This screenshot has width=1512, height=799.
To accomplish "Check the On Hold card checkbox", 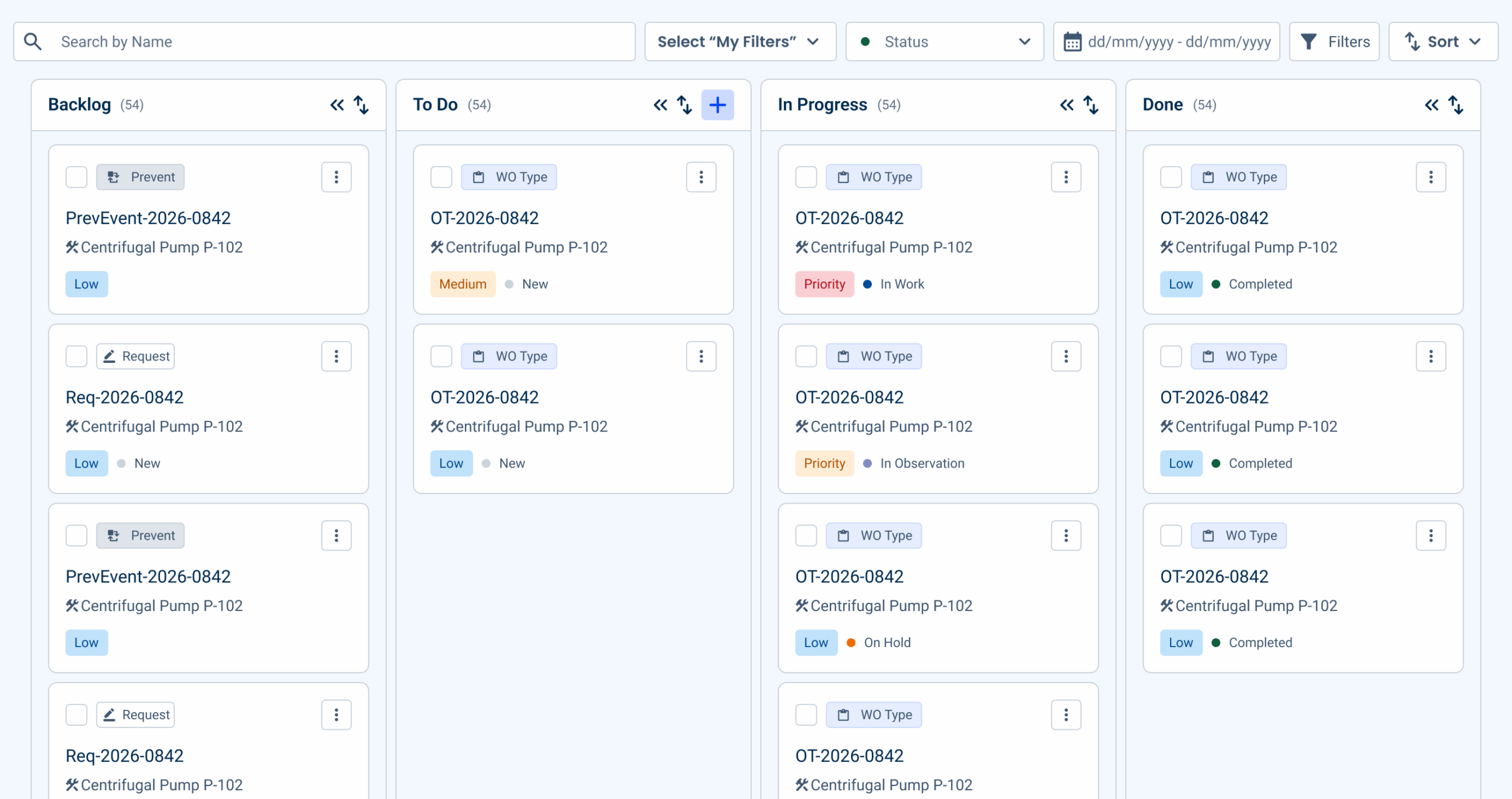I will [806, 535].
